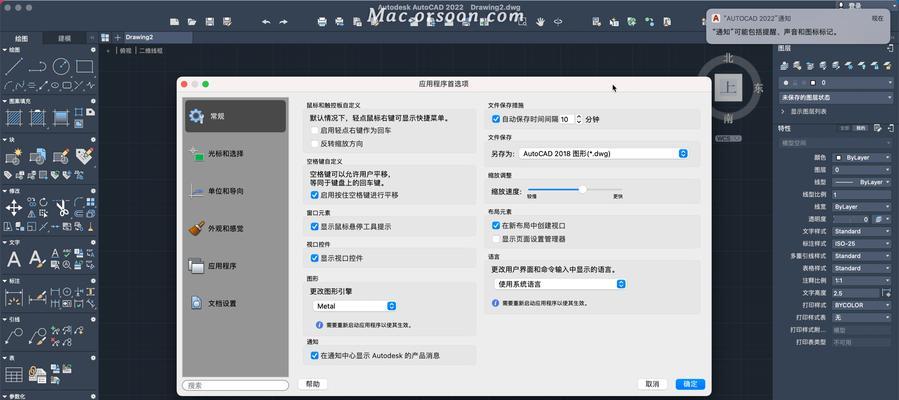Click the Print icon in the top toolbar
This screenshot has height=400, width=899.
pyautogui.click(x=322, y=22)
